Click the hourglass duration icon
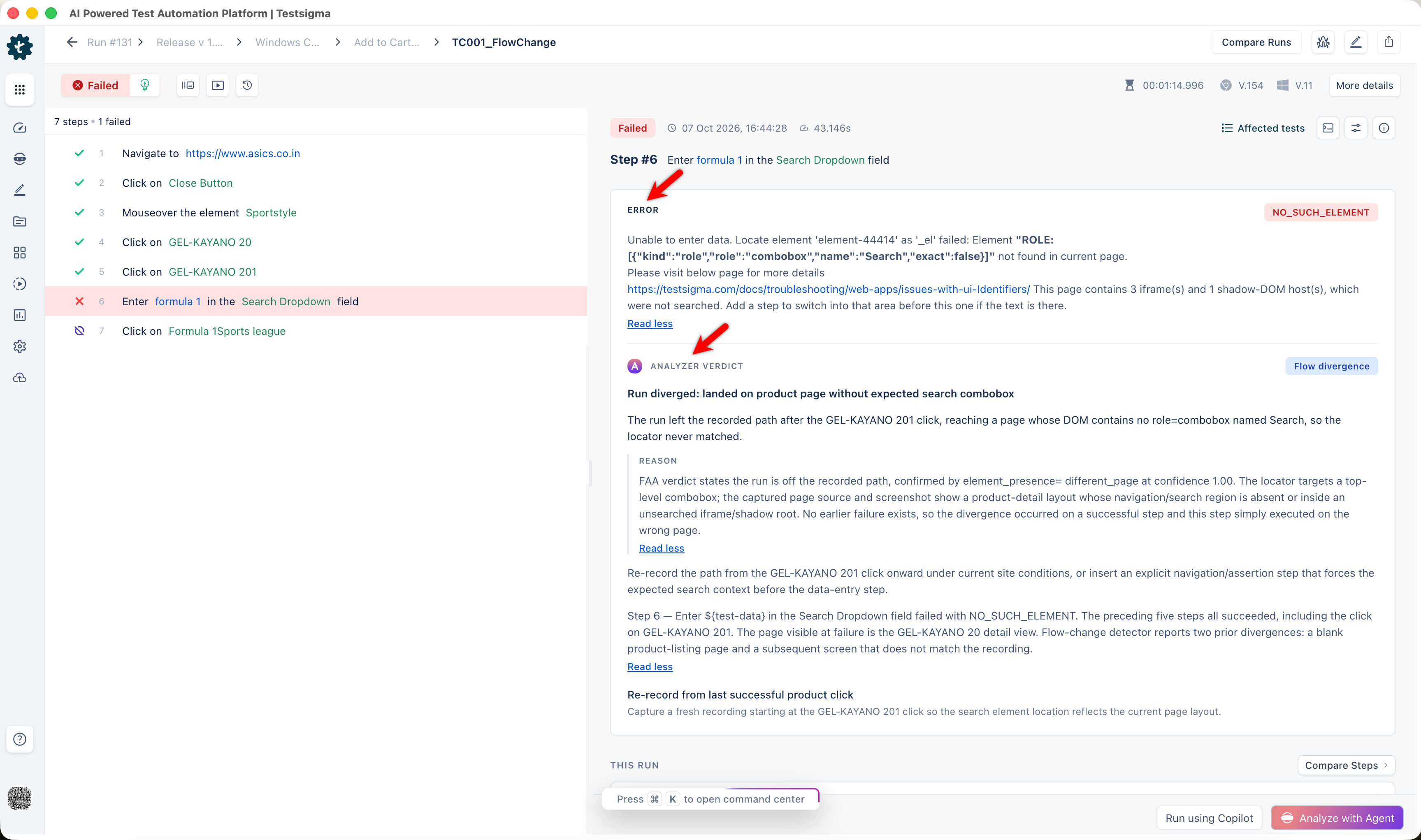Image resolution: width=1421 pixels, height=840 pixels. point(1130,86)
